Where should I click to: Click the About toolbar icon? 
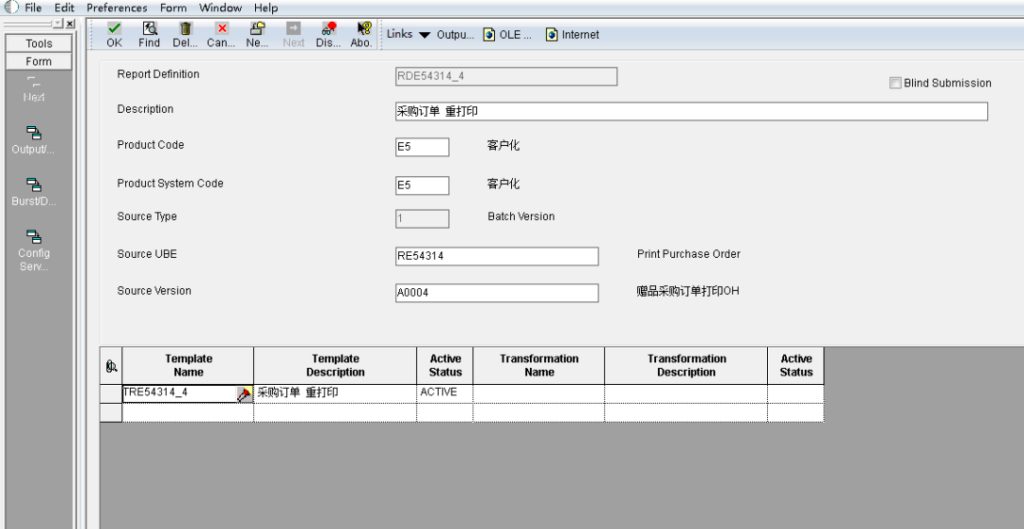(364, 29)
